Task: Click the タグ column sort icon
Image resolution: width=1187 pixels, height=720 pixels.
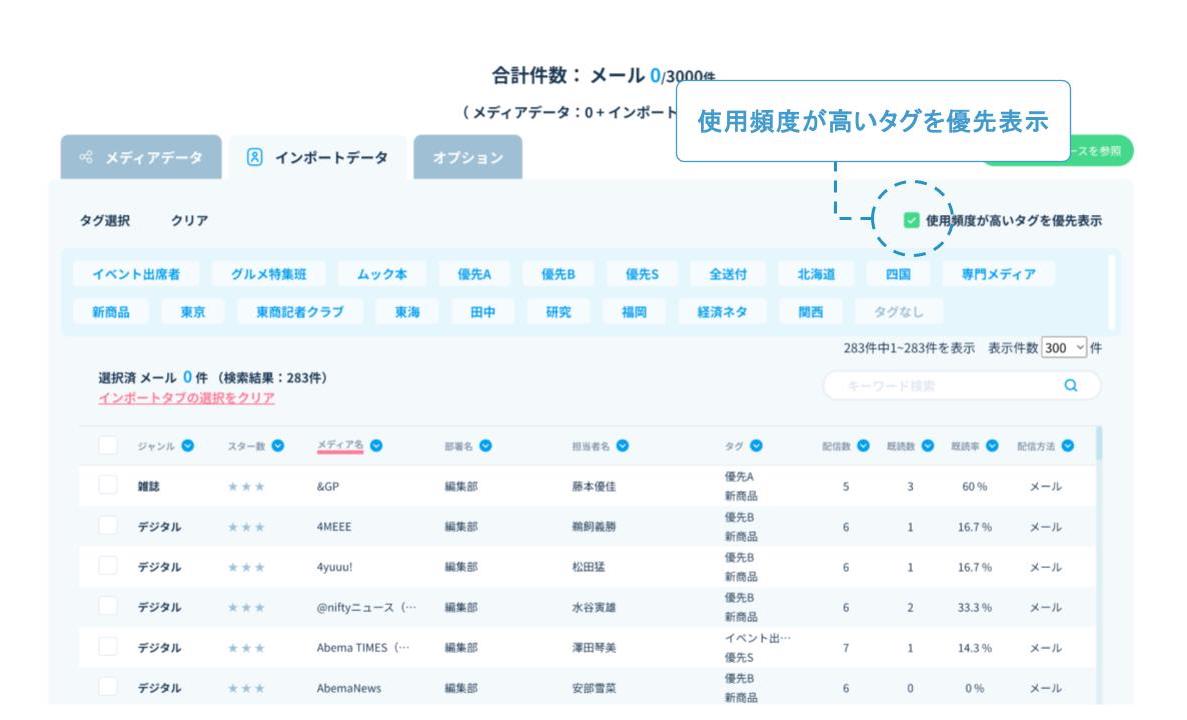Action: coord(756,445)
